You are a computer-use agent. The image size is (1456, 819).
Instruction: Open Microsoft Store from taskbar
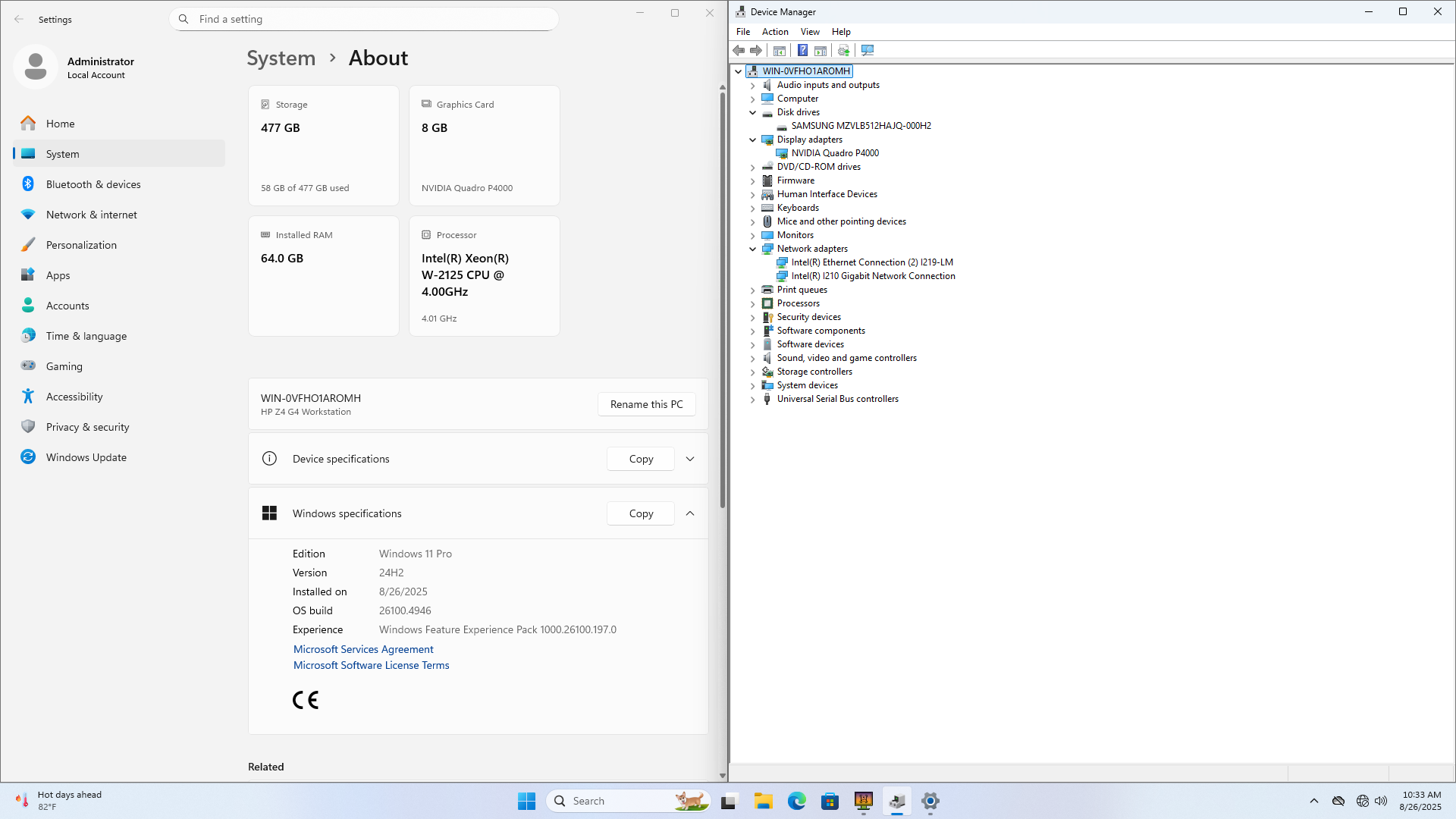830,801
